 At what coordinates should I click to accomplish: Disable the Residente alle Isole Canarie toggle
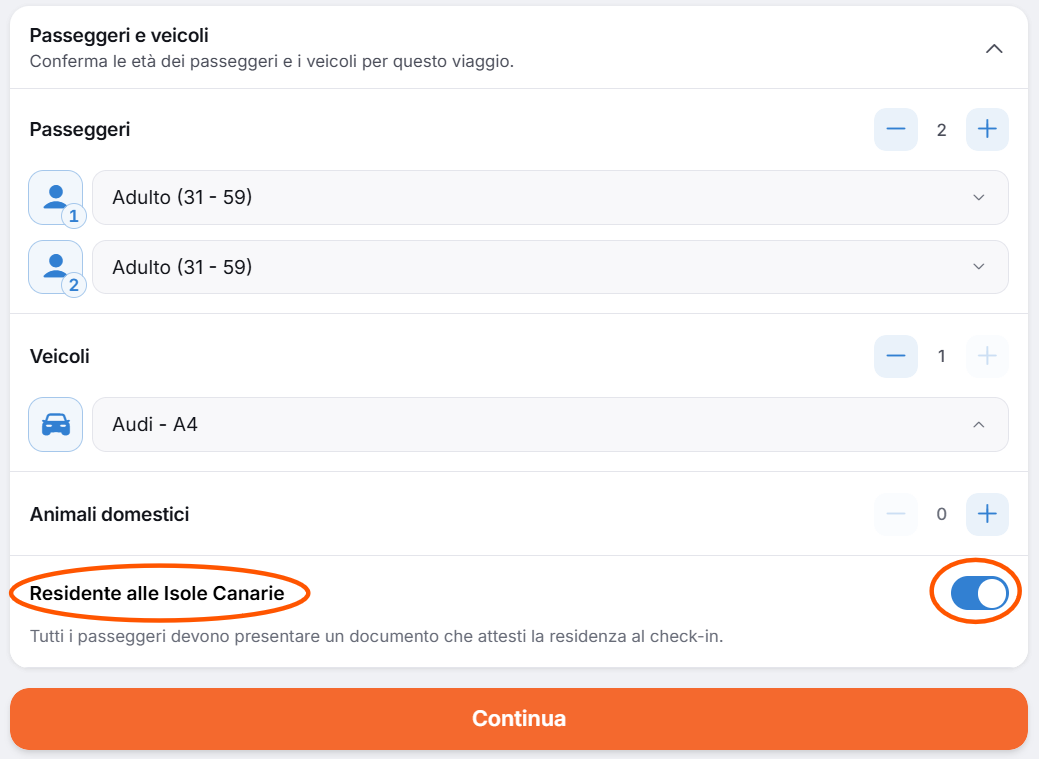coord(979,593)
